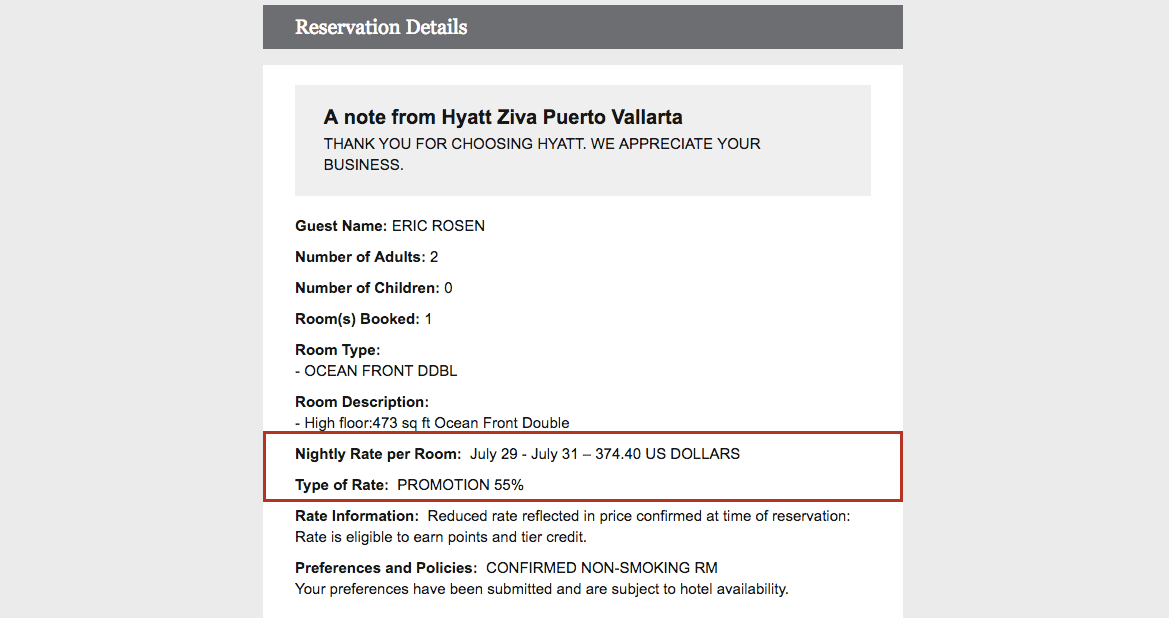
Task: Click the Preferences and Policies label
Action: (386, 568)
